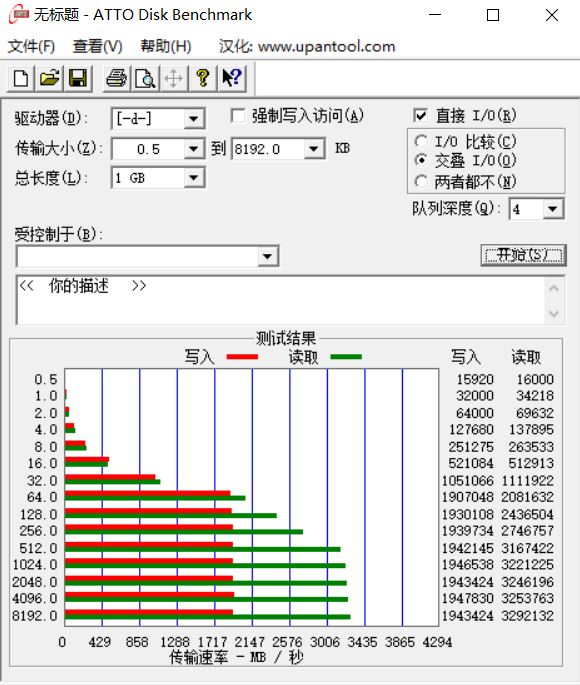
Task: Start the benchmark with 开始(S) button
Action: point(523,255)
